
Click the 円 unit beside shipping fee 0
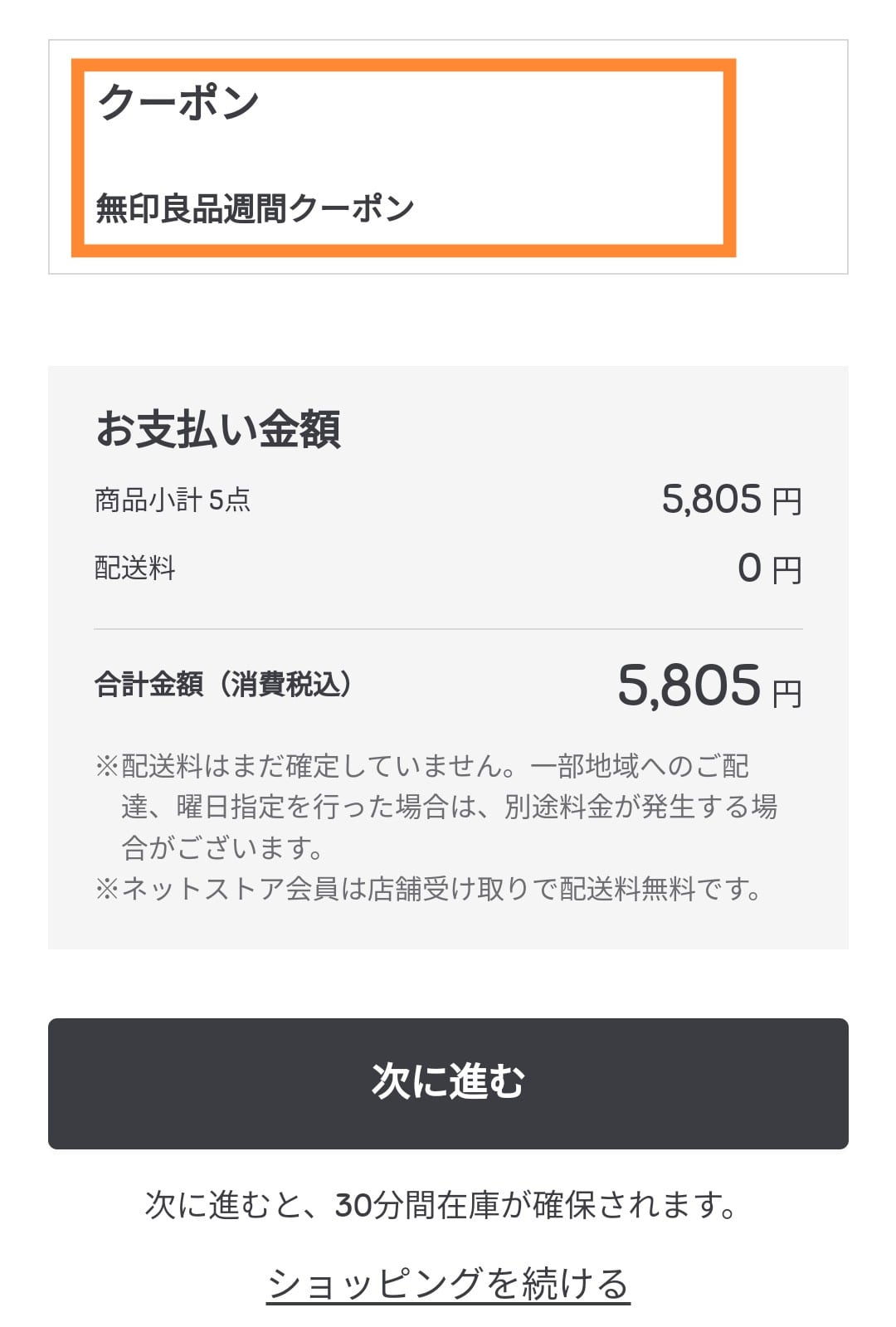click(786, 571)
